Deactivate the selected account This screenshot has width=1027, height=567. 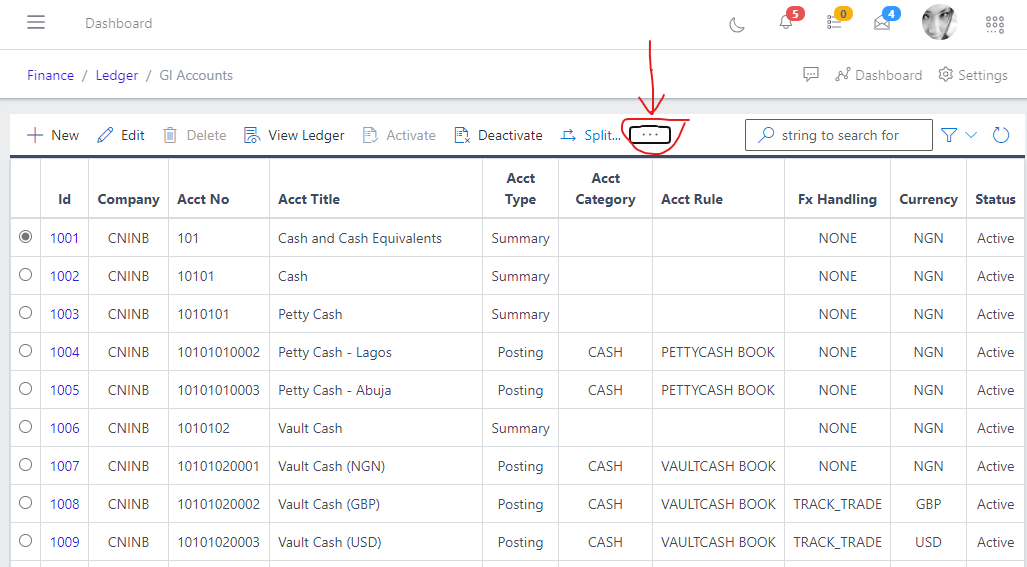[x=498, y=135]
